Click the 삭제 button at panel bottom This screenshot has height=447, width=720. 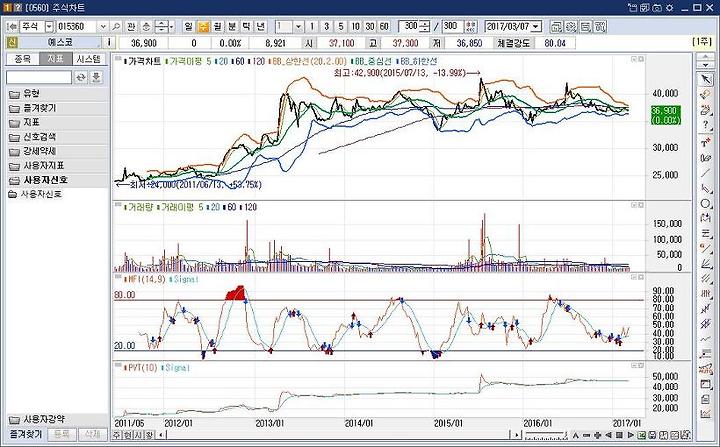[92, 434]
